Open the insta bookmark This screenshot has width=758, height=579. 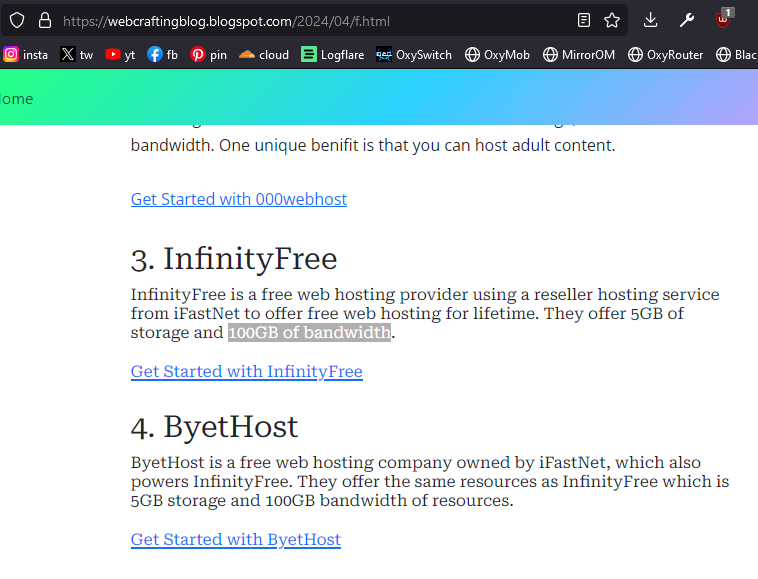[x=26, y=55]
